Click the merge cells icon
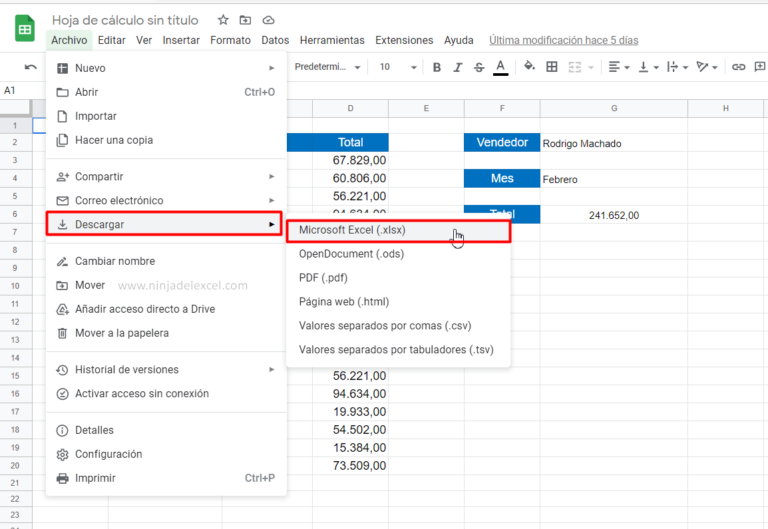The height and width of the screenshot is (529, 768). tap(575, 67)
